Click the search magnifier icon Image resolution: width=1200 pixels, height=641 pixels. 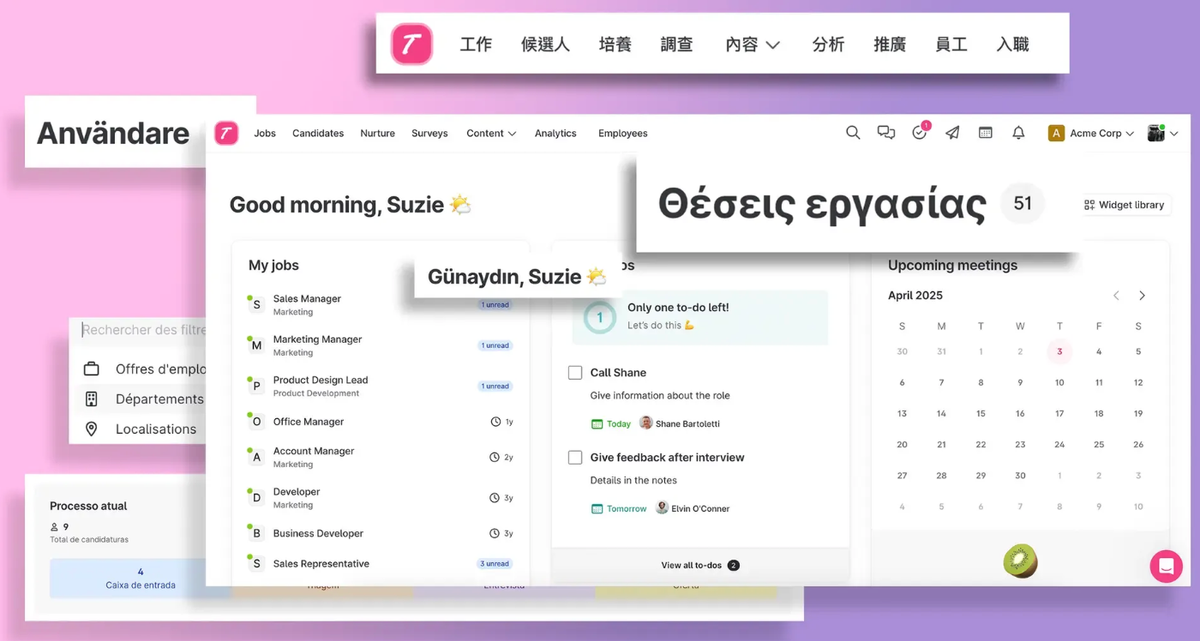coord(853,133)
